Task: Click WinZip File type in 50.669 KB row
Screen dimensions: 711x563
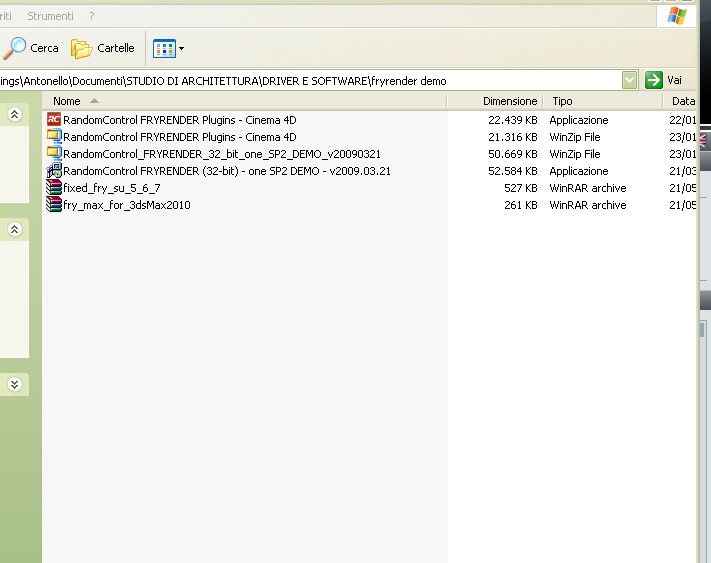Action: 575,154
